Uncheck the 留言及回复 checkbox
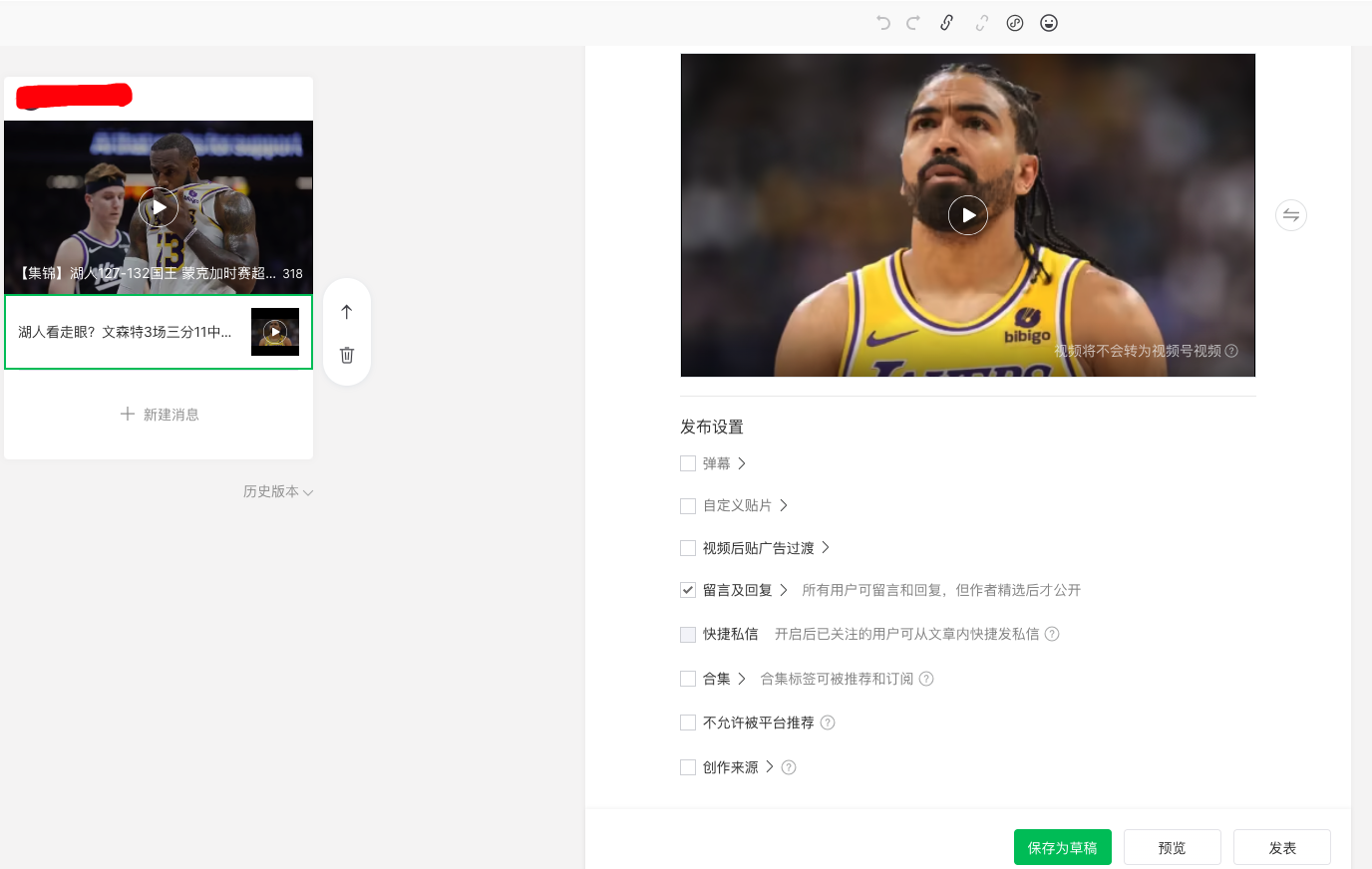Screen dimensions: 1372x869 pyautogui.click(x=688, y=590)
